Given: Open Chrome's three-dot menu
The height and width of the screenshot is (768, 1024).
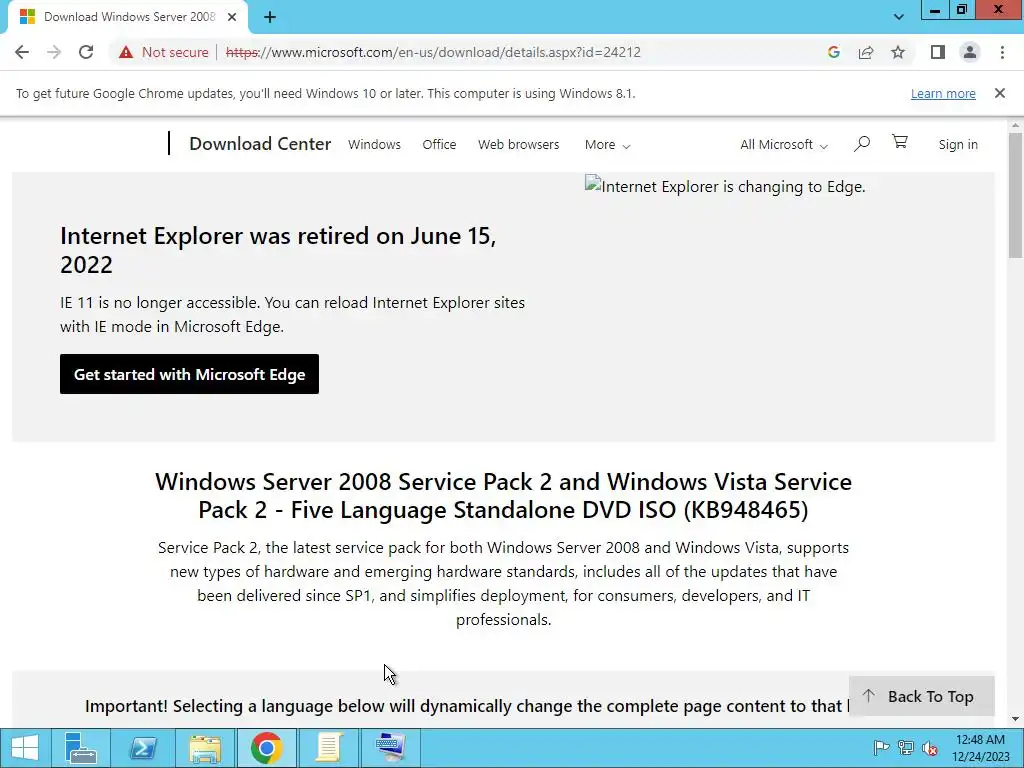Looking at the screenshot, I should (1002, 52).
